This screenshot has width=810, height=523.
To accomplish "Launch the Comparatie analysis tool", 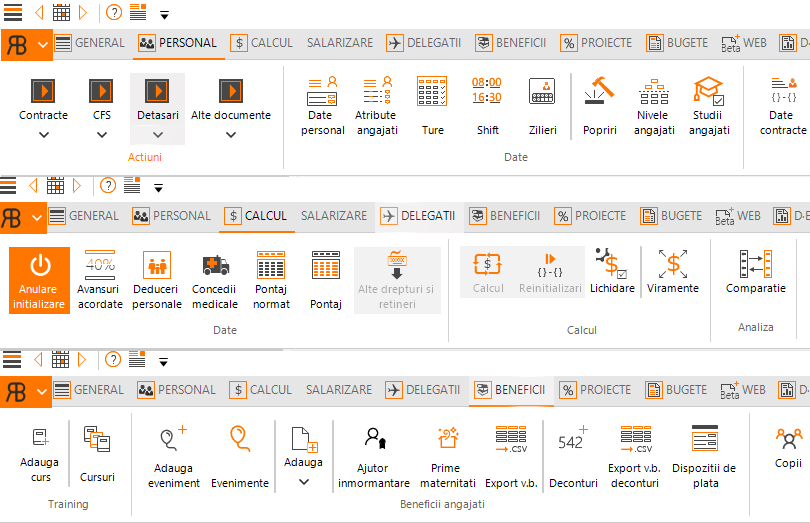I will pyautogui.click(x=755, y=264).
